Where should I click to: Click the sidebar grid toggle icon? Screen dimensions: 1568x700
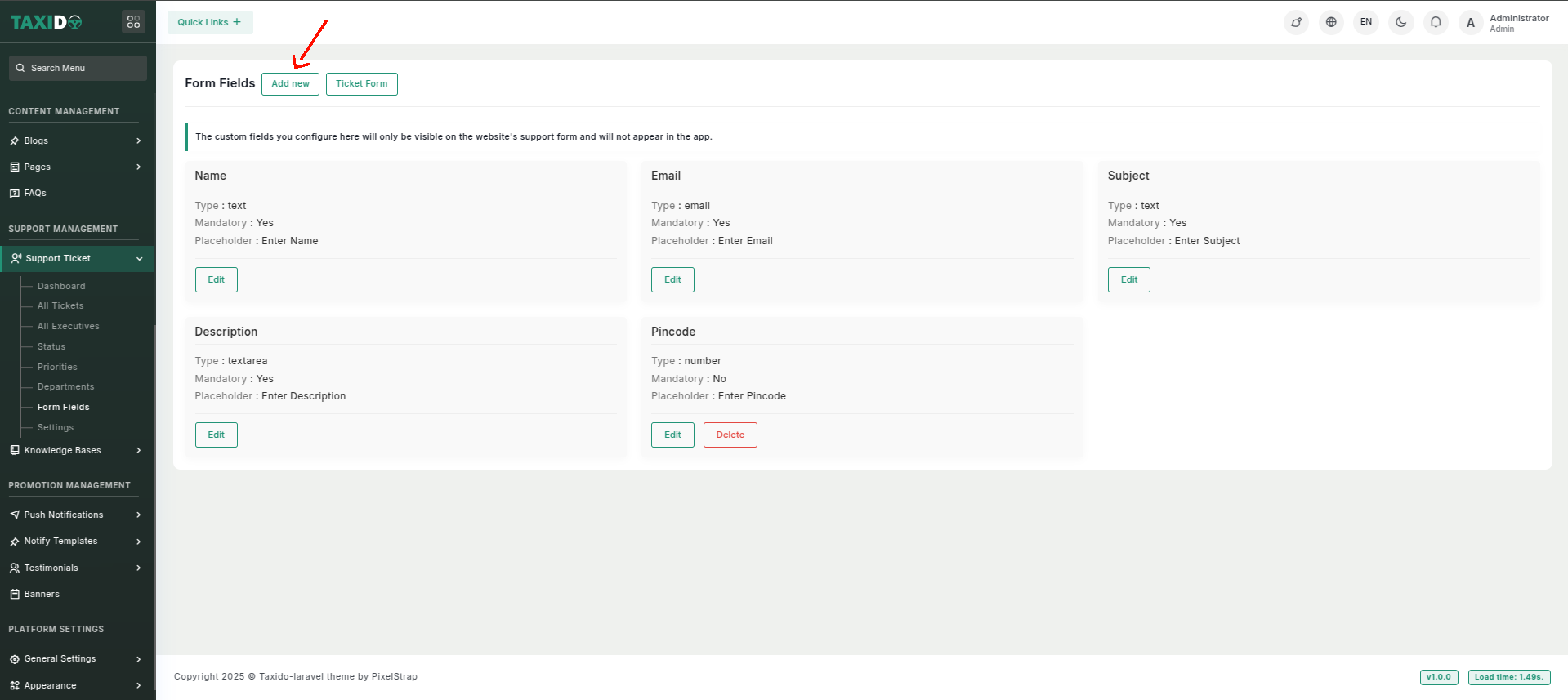coord(133,22)
